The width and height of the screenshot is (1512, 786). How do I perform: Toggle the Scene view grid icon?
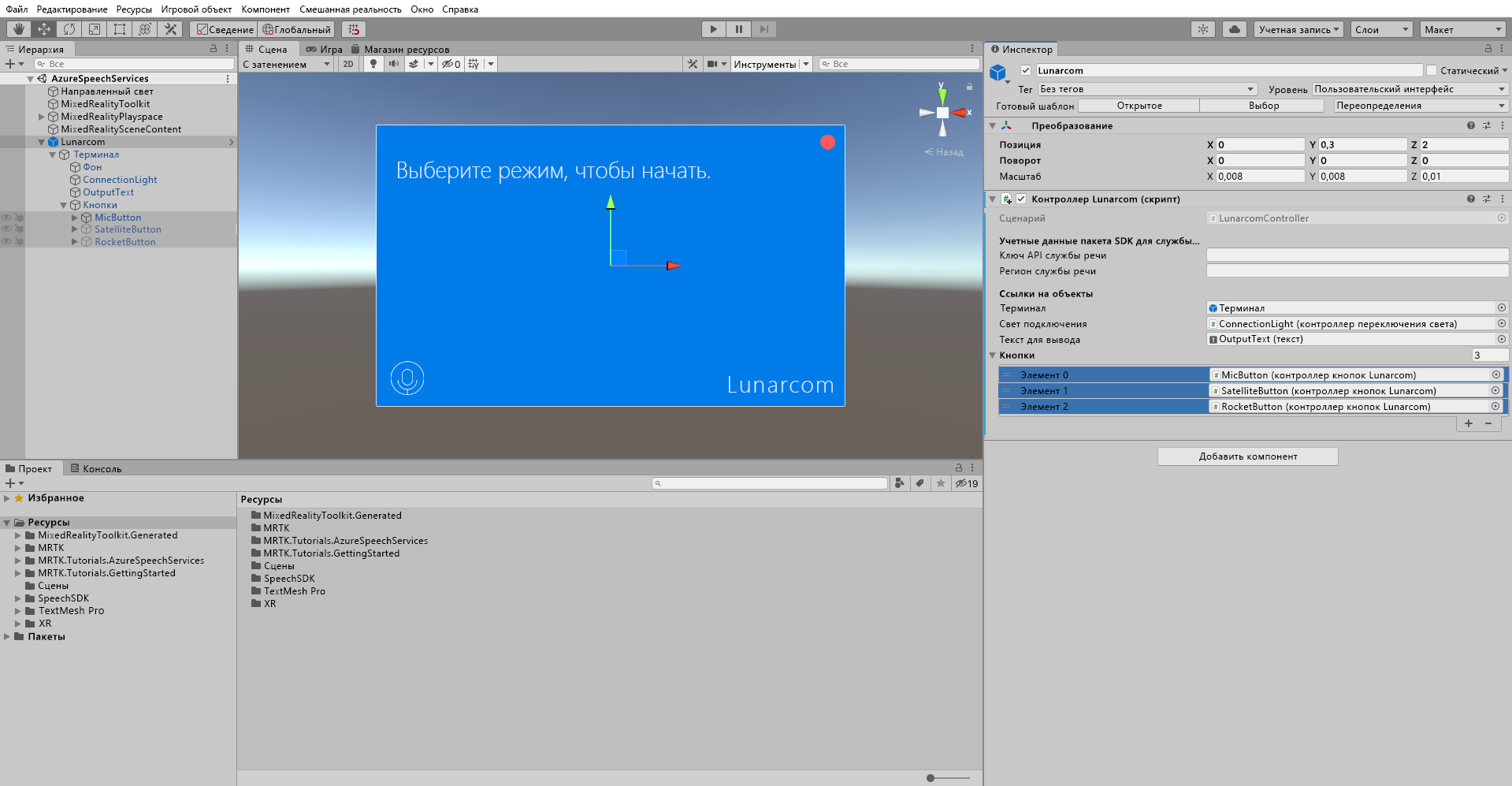[x=474, y=64]
